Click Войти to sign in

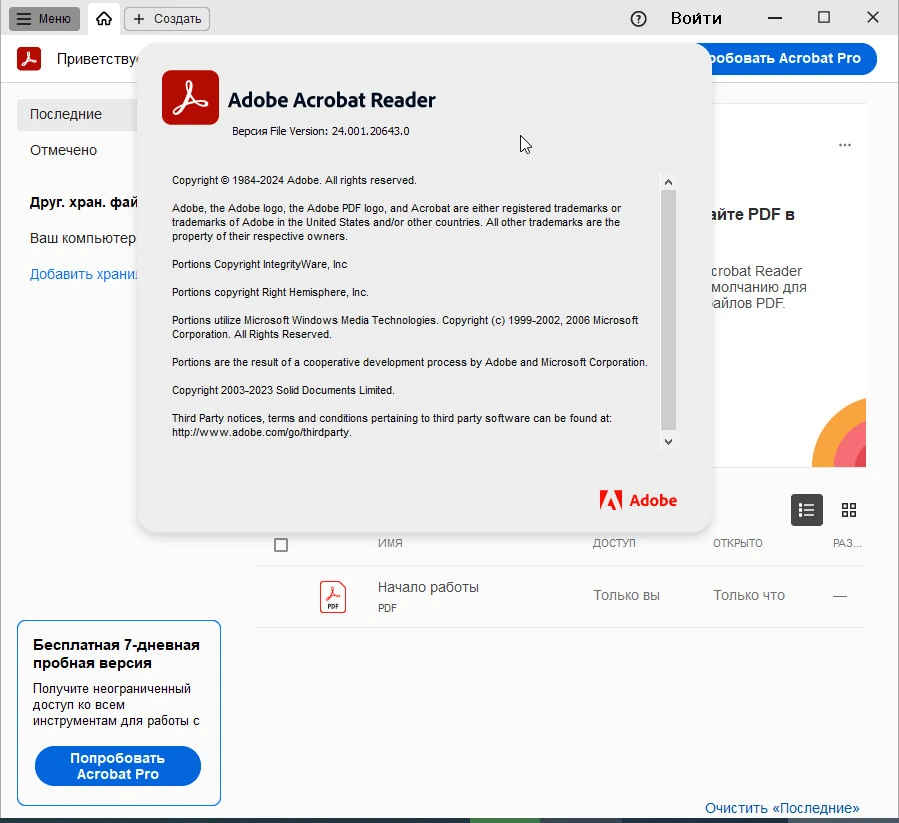pyautogui.click(x=696, y=19)
